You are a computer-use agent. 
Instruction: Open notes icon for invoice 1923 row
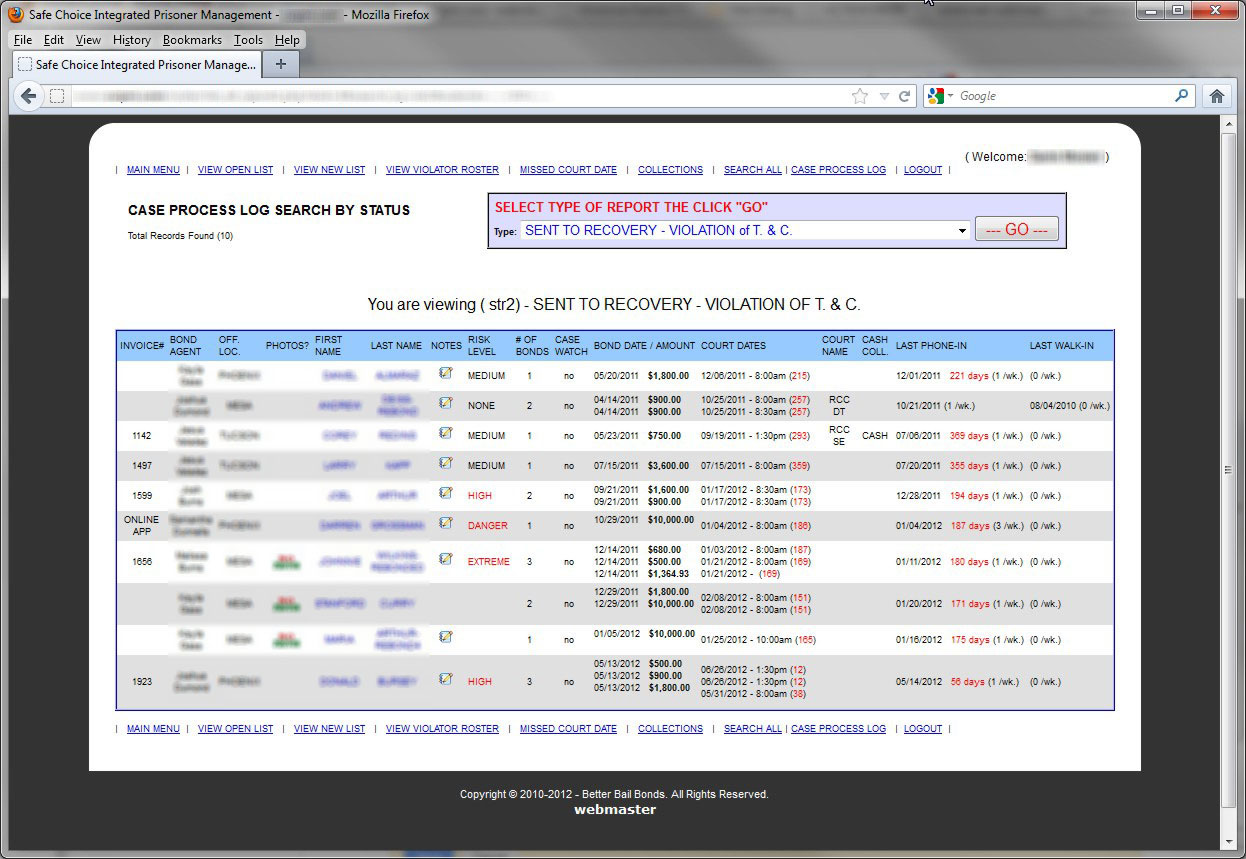(446, 679)
